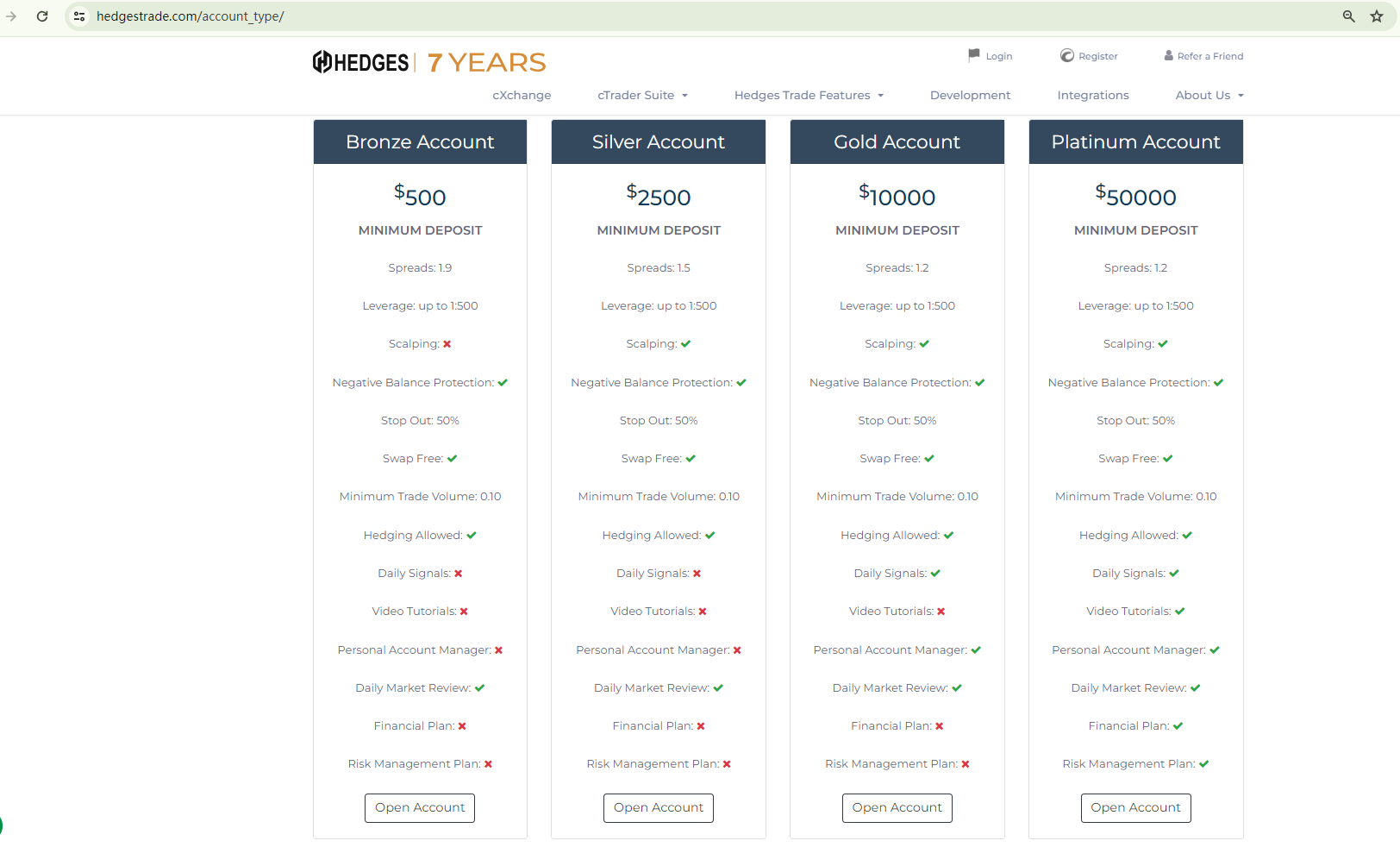Screen dimensions: 1400x847
Task: Expand the cTrader Suite dropdown
Action: point(643,96)
